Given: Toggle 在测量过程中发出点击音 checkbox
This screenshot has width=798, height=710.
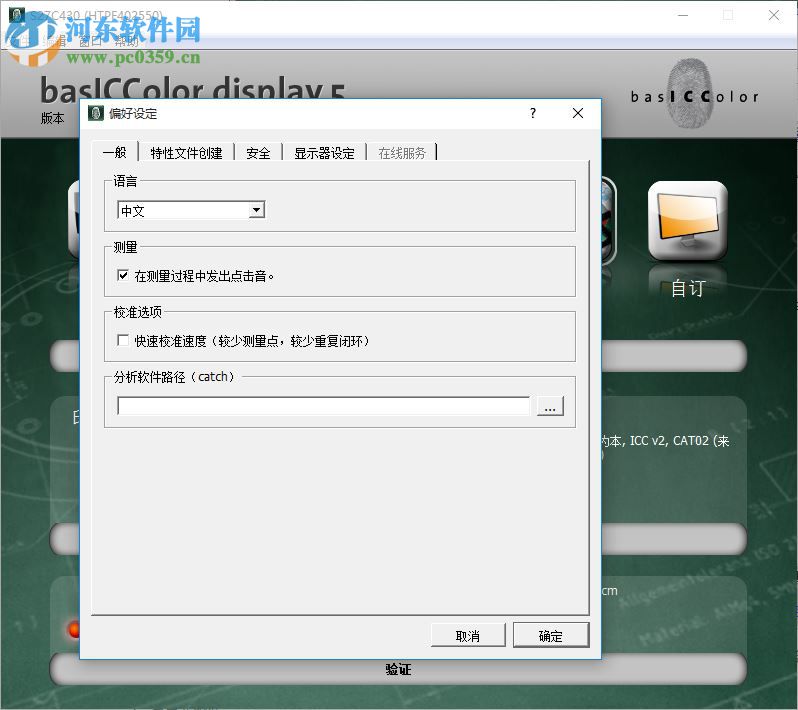Looking at the screenshot, I should pyautogui.click(x=123, y=275).
